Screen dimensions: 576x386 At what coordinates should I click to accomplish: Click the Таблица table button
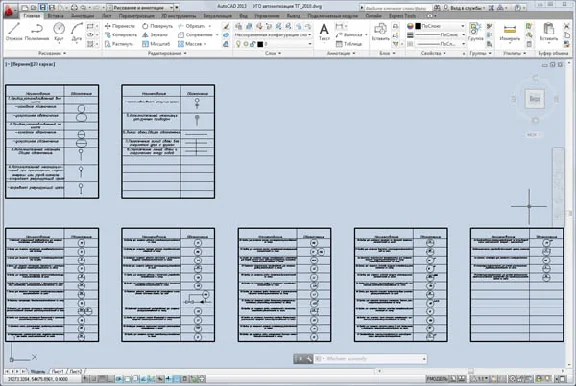[x=349, y=44]
